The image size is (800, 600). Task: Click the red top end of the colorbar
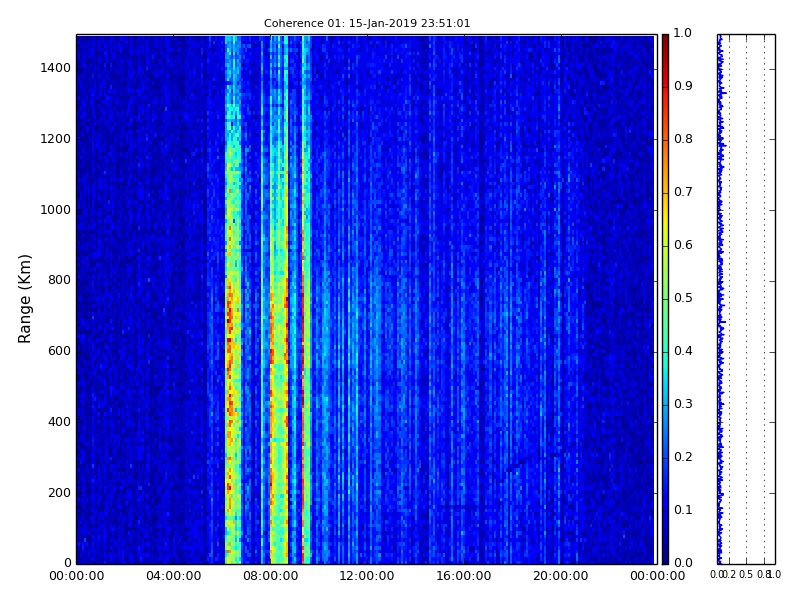tap(665, 41)
